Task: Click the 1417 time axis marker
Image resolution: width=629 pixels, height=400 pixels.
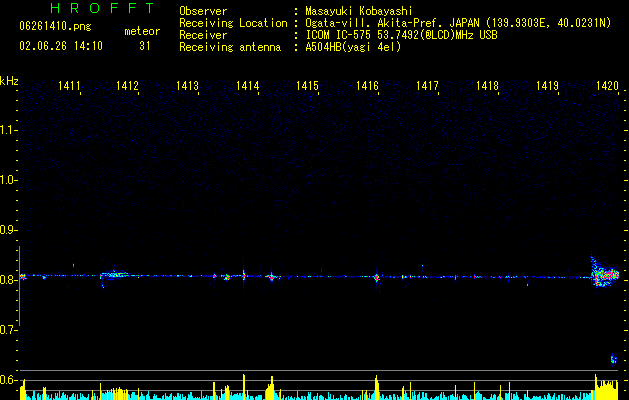Action: [x=427, y=86]
